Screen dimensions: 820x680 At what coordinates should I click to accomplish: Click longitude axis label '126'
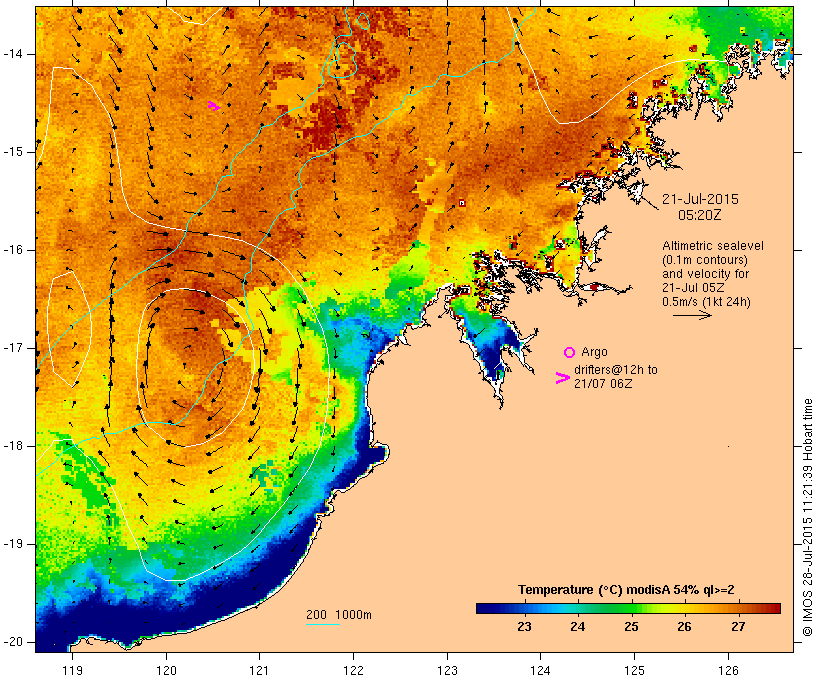[x=728, y=670]
